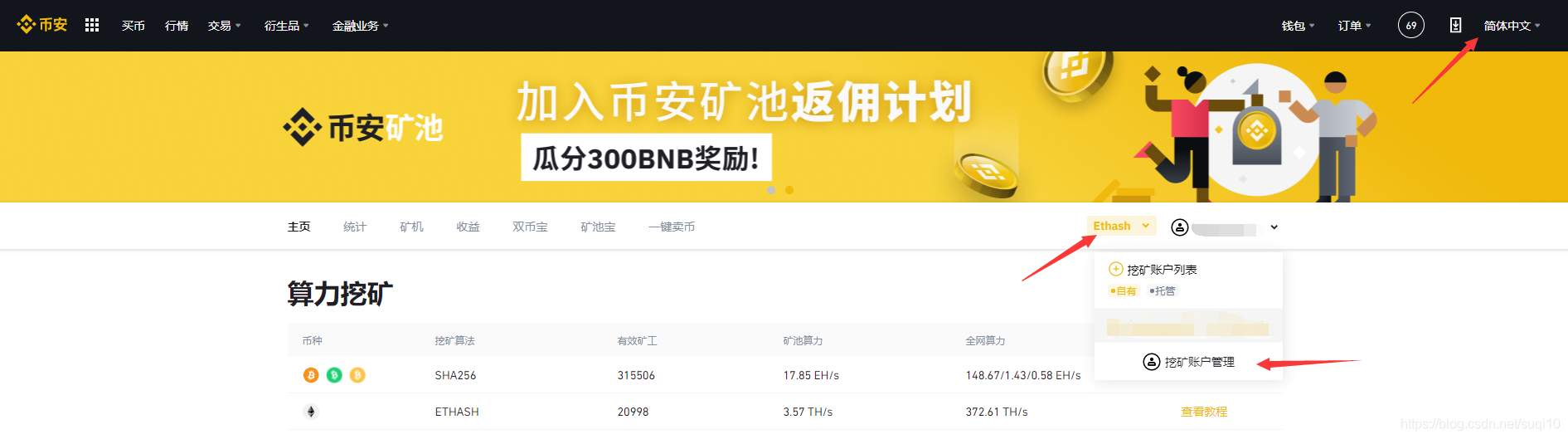Switch to the 双币宝 tab
The width and height of the screenshot is (1568, 439).
point(530,227)
